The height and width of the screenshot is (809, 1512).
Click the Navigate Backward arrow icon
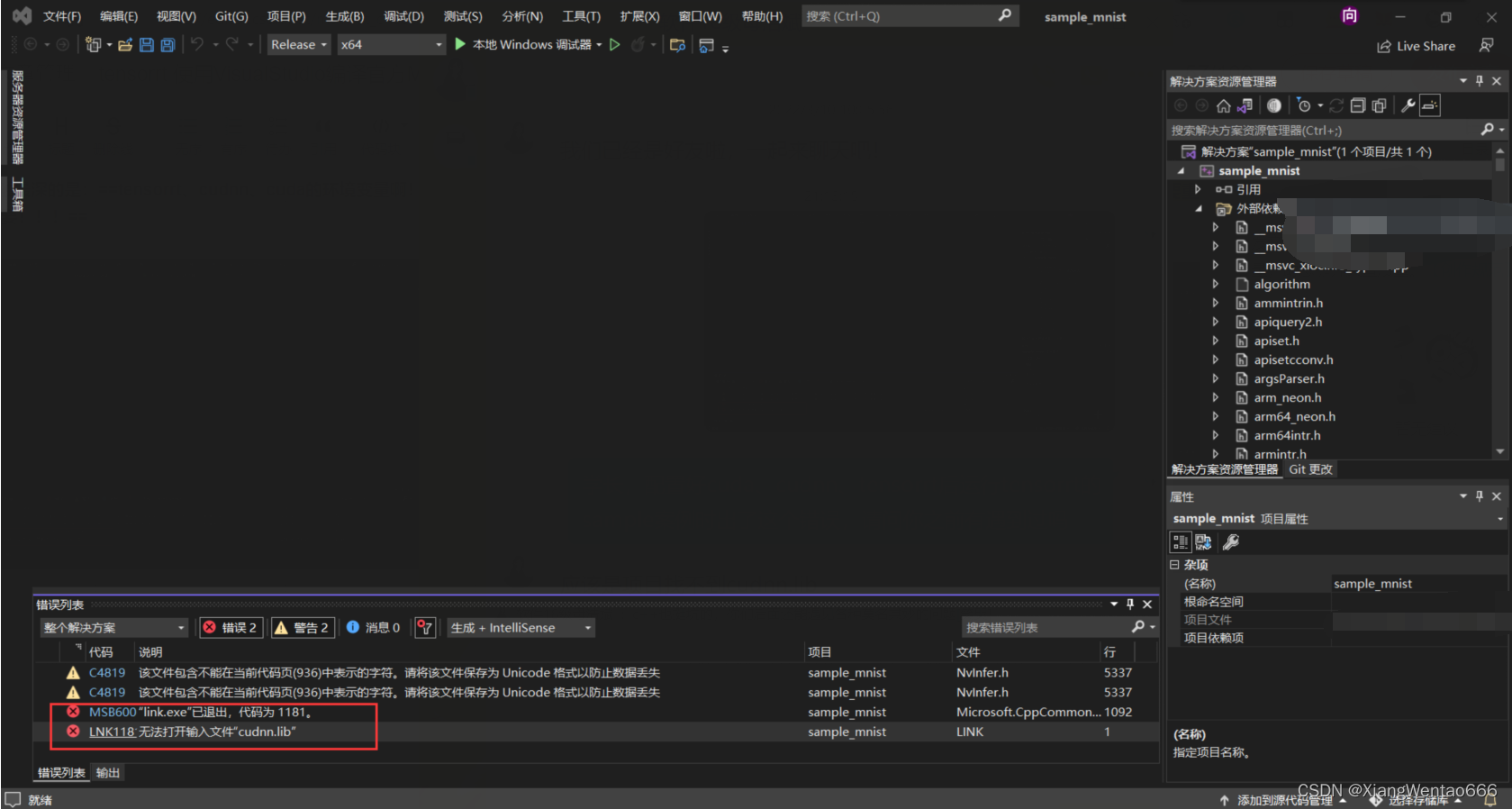coord(31,44)
